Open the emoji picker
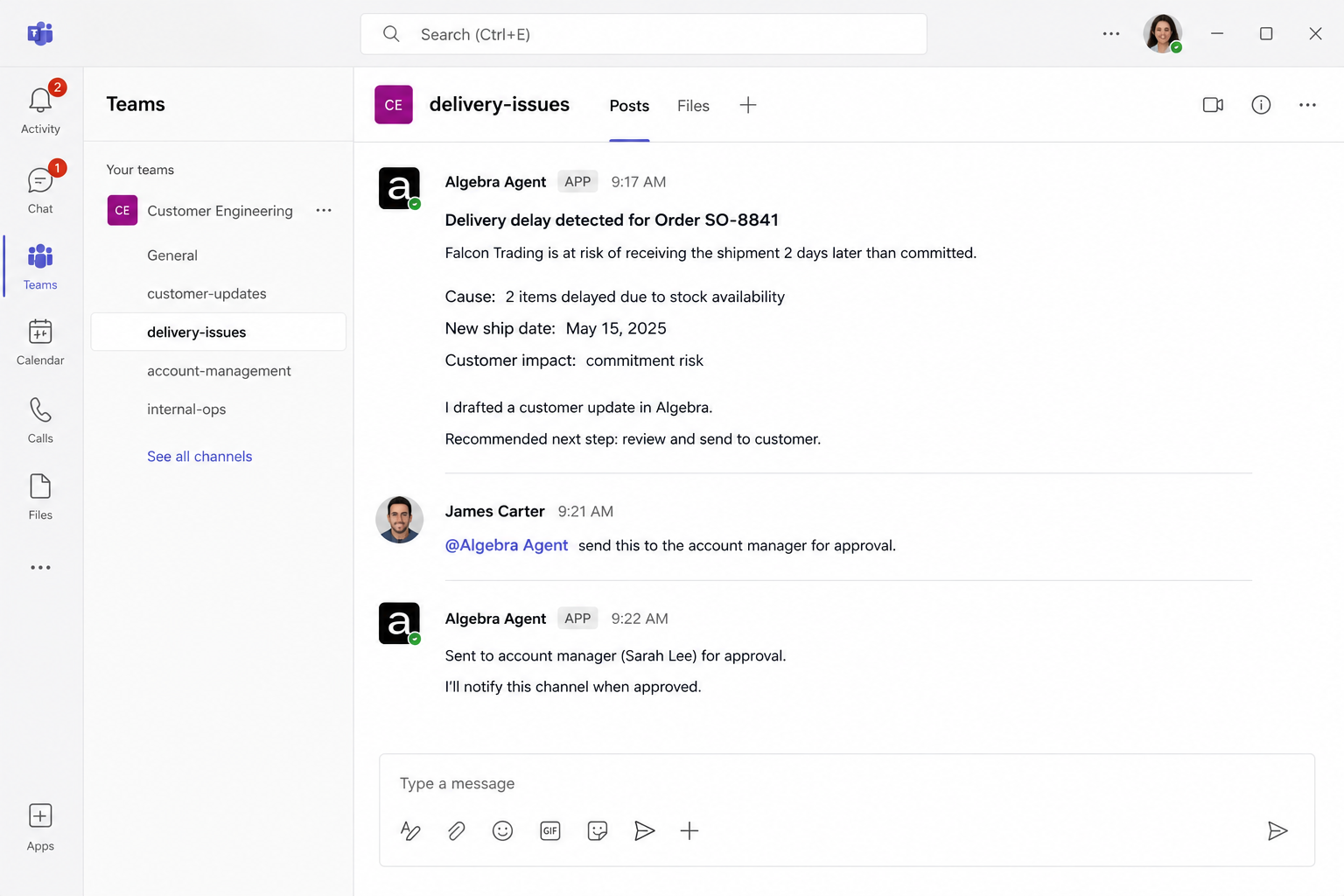Viewport: 1344px width, 896px height. click(502, 830)
